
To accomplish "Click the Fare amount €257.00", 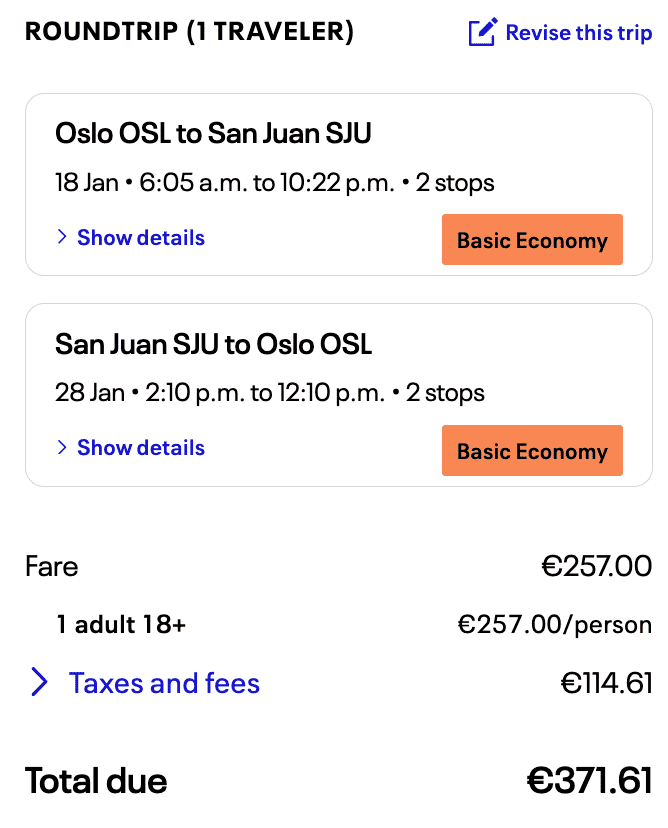I will tap(596, 567).
